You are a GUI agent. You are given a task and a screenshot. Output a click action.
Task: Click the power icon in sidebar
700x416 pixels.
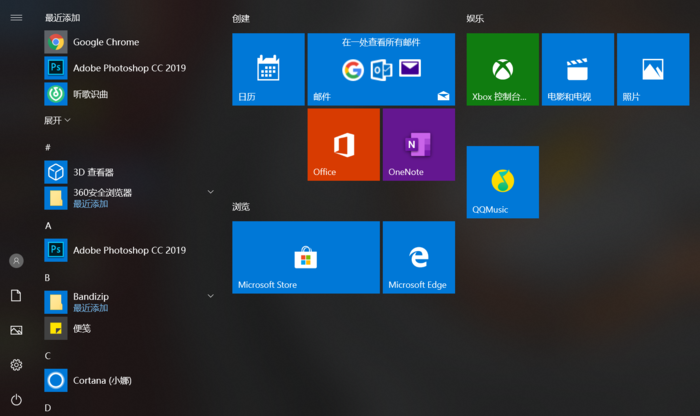tap(17, 399)
